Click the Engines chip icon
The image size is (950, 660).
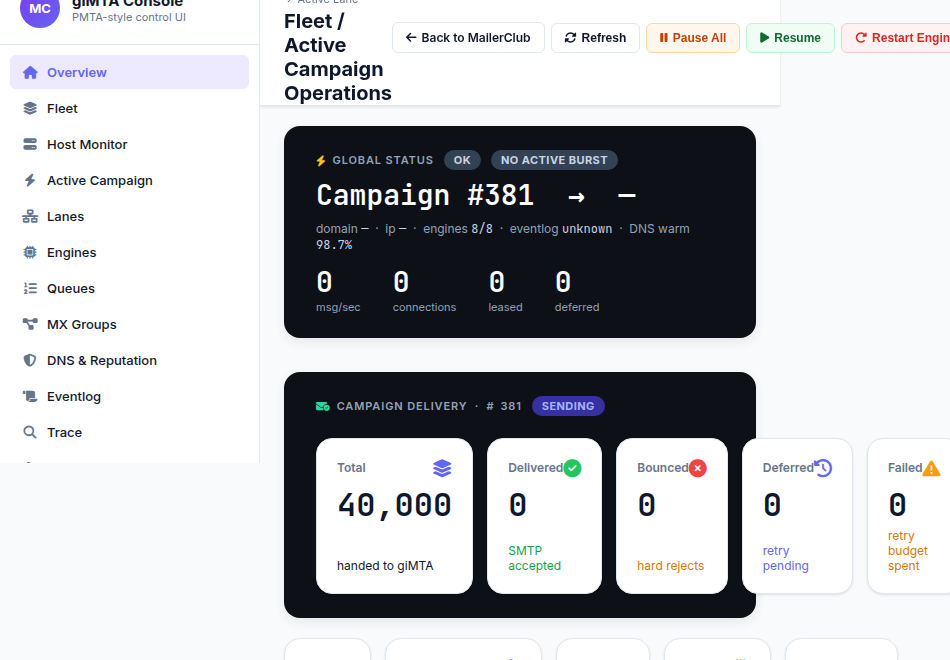30,252
